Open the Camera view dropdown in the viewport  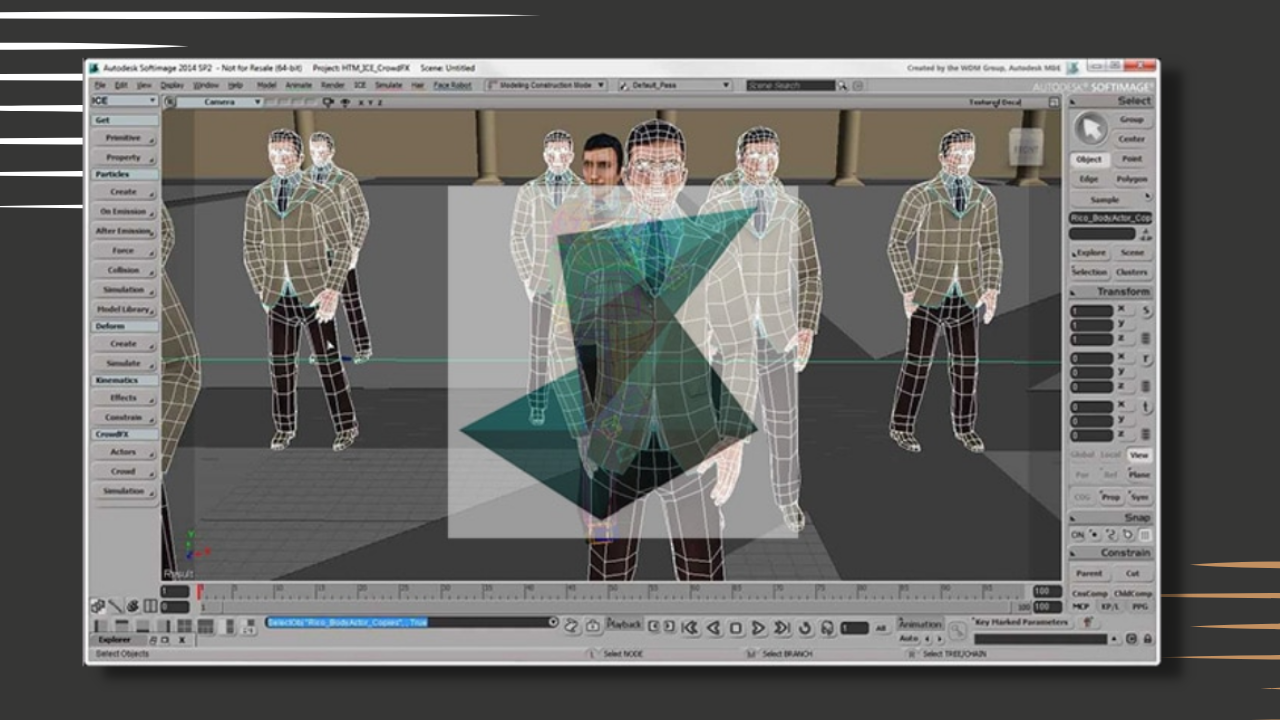pyautogui.click(x=230, y=102)
